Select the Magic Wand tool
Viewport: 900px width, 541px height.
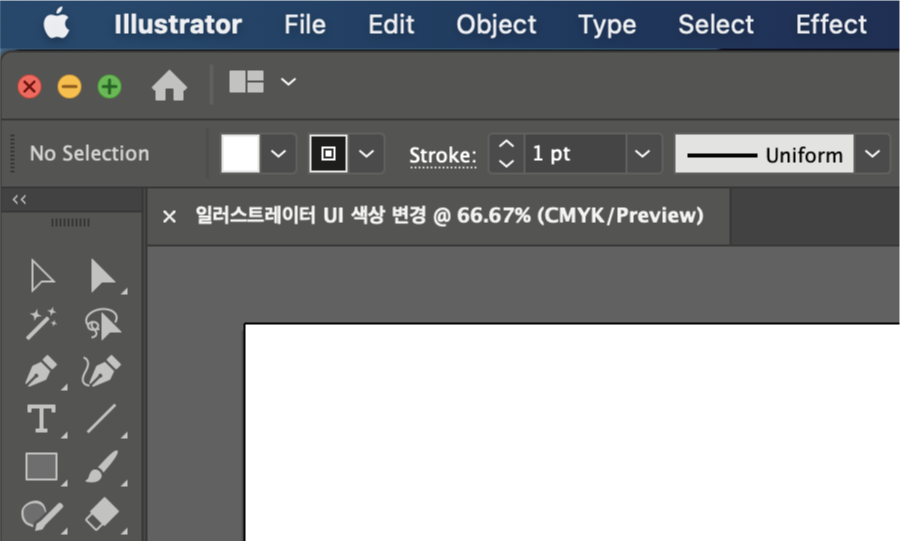tap(41, 324)
